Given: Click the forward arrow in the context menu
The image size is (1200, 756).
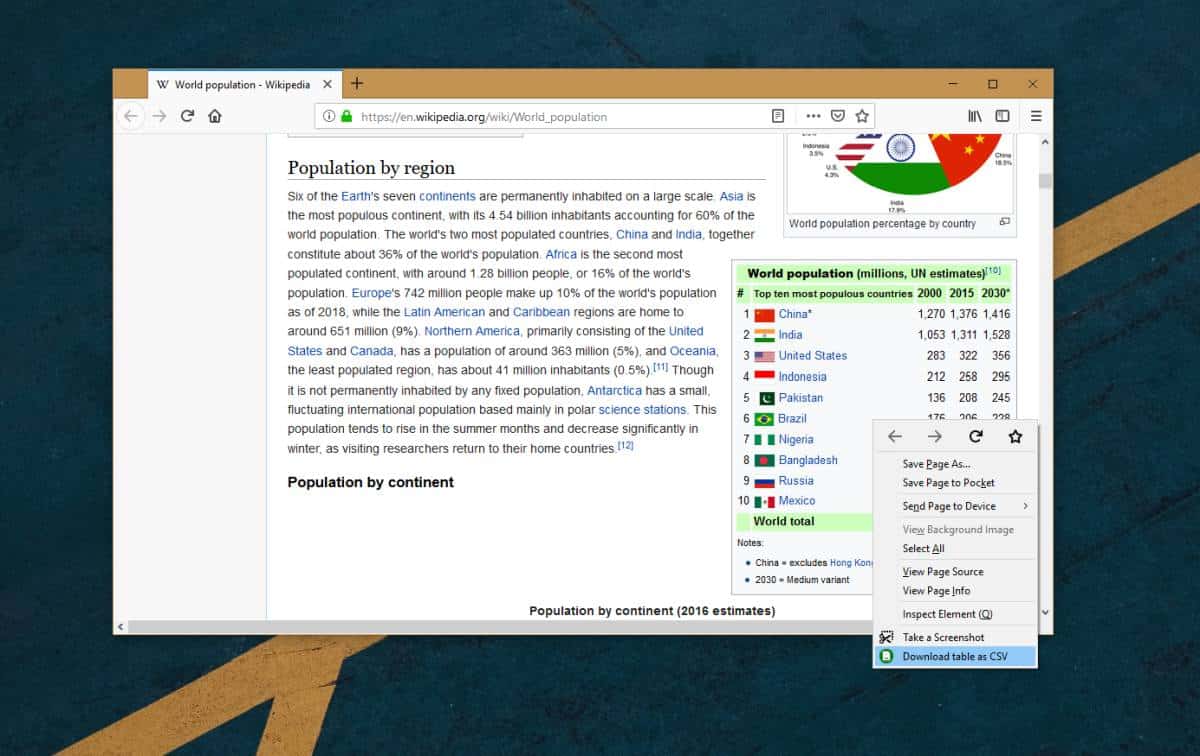Looking at the screenshot, I should [935, 437].
